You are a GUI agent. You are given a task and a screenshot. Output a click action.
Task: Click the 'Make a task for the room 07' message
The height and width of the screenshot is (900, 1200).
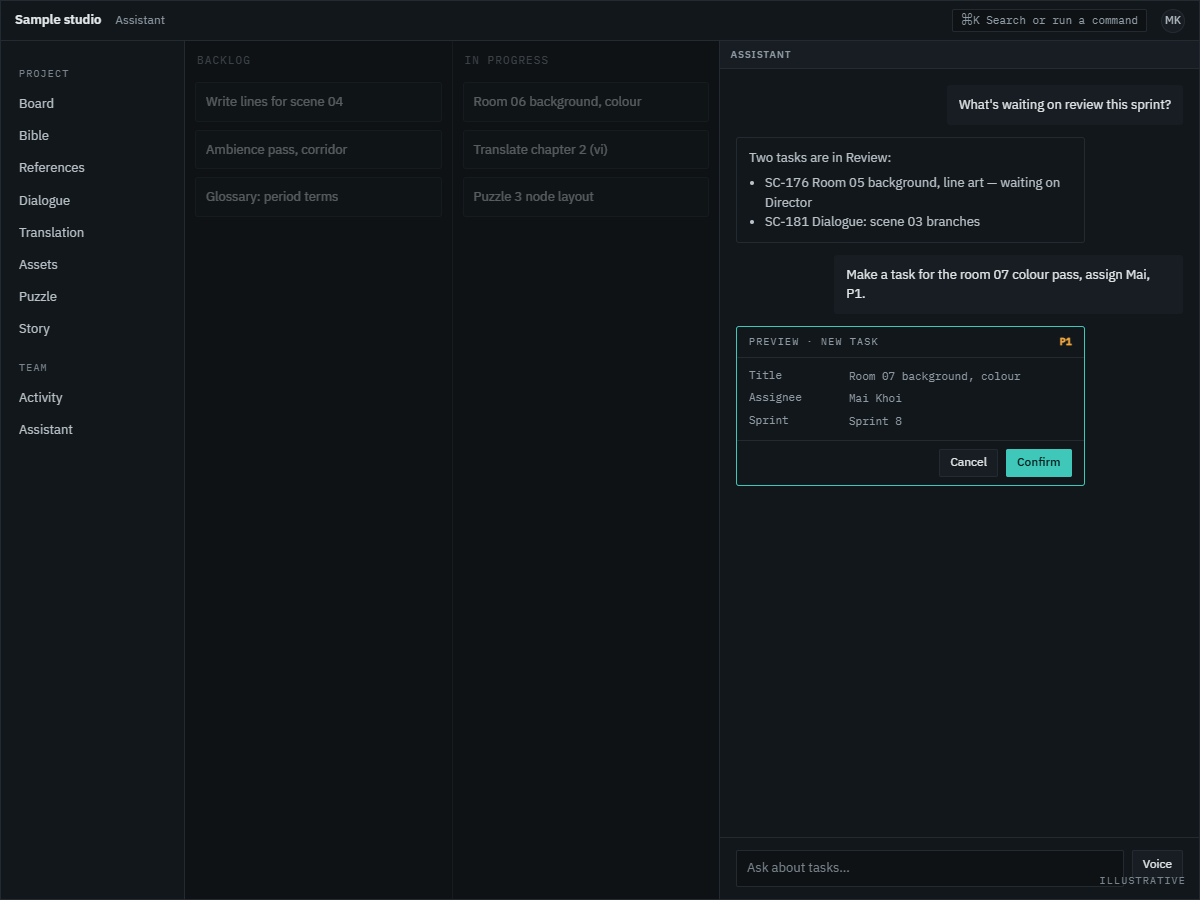coord(1008,284)
